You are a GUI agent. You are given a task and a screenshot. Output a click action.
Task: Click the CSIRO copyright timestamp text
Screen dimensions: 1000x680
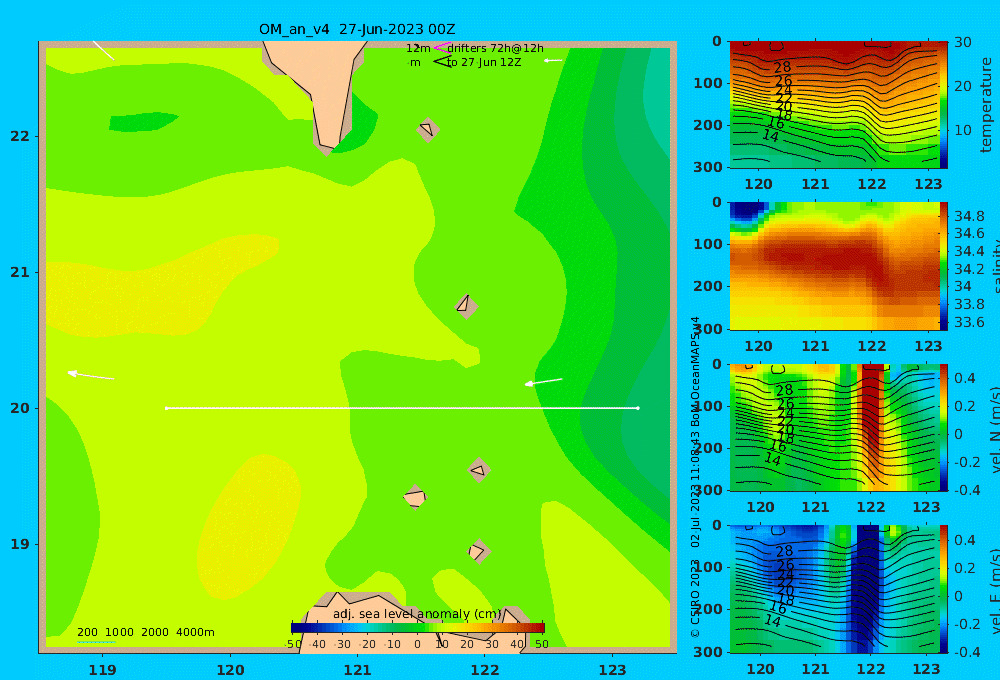tap(696, 477)
